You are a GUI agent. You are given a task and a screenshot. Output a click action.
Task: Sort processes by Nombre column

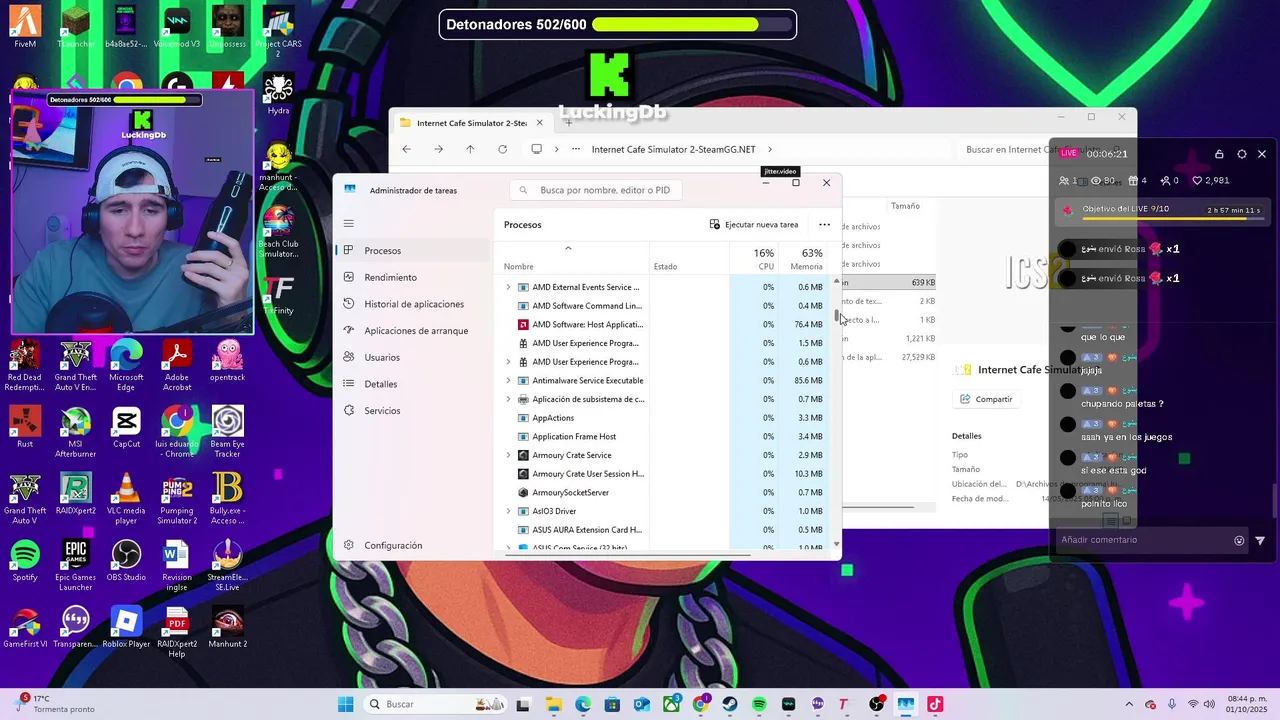[x=572, y=259]
